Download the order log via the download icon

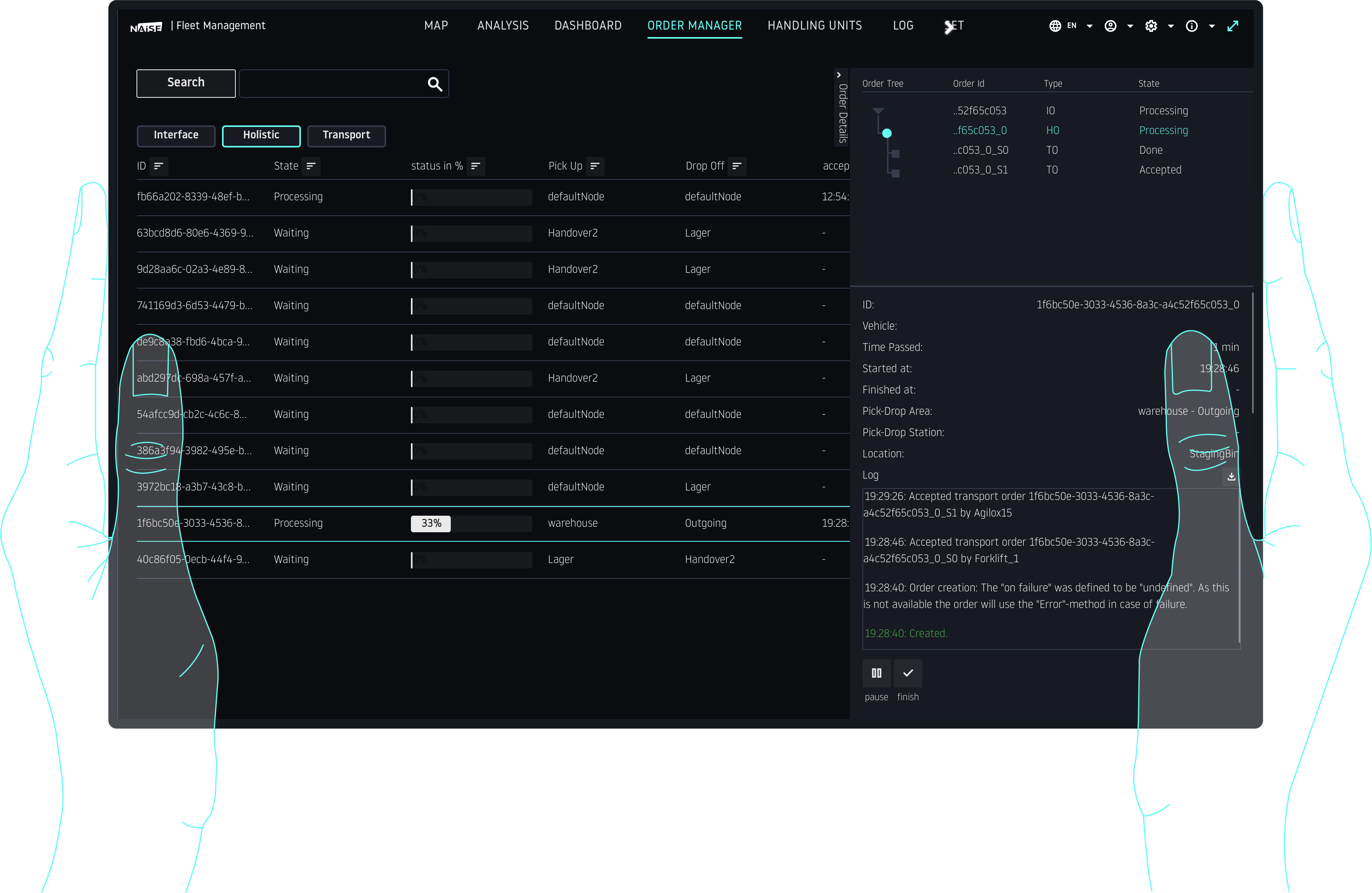(x=1231, y=477)
